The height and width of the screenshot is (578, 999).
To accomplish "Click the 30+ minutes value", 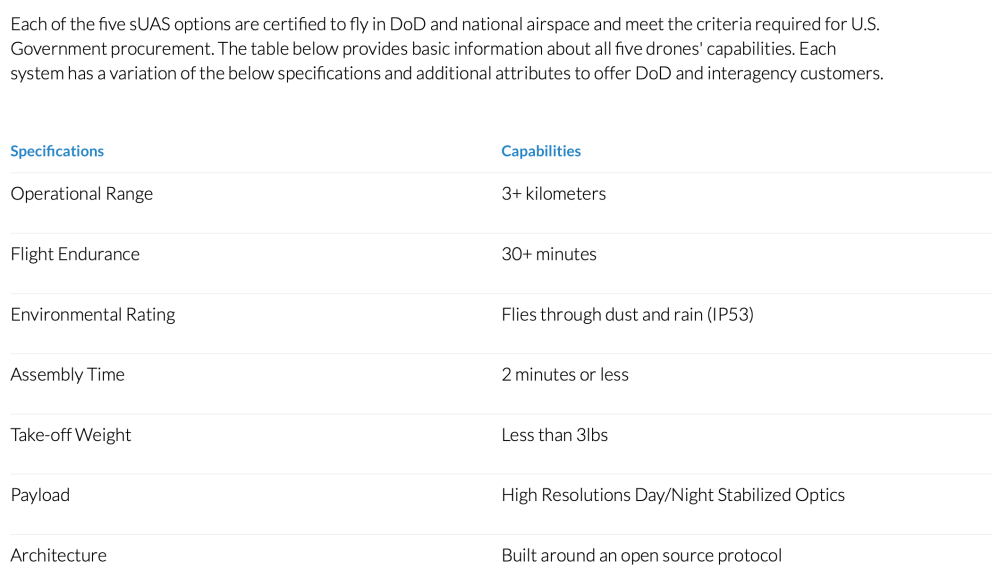I will click(x=549, y=254).
